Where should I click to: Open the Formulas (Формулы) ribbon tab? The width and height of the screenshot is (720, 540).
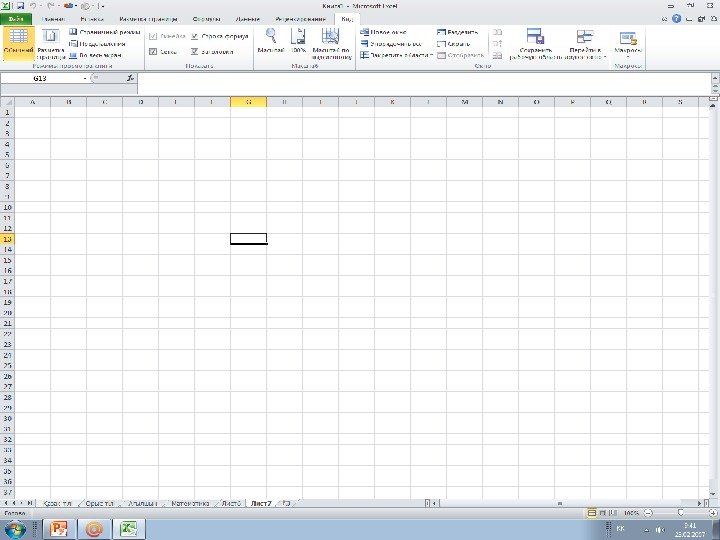coord(206,19)
